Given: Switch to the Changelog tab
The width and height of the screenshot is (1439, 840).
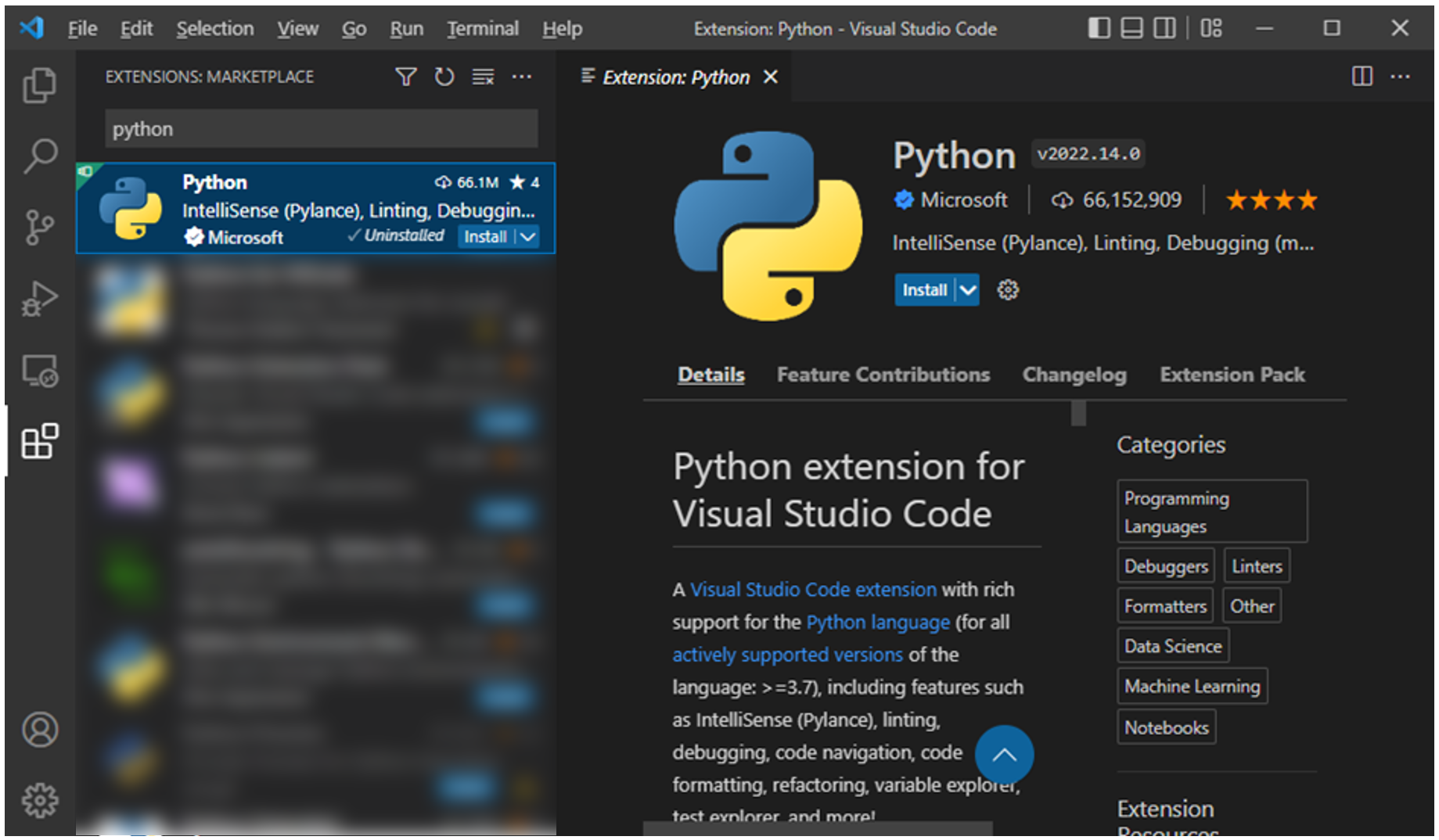Looking at the screenshot, I should pyautogui.click(x=1074, y=375).
